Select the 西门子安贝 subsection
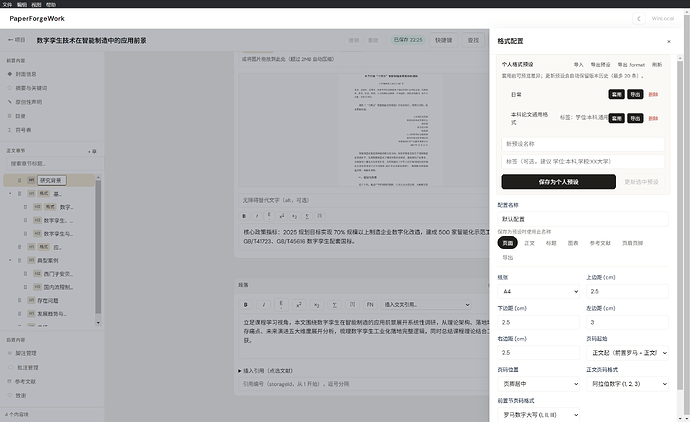690x422 pixels. (58, 274)
